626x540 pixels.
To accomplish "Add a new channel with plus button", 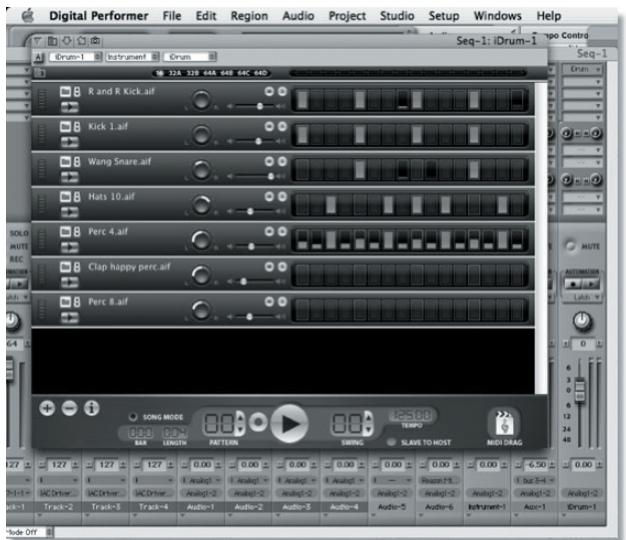I will tap(47, 408).
